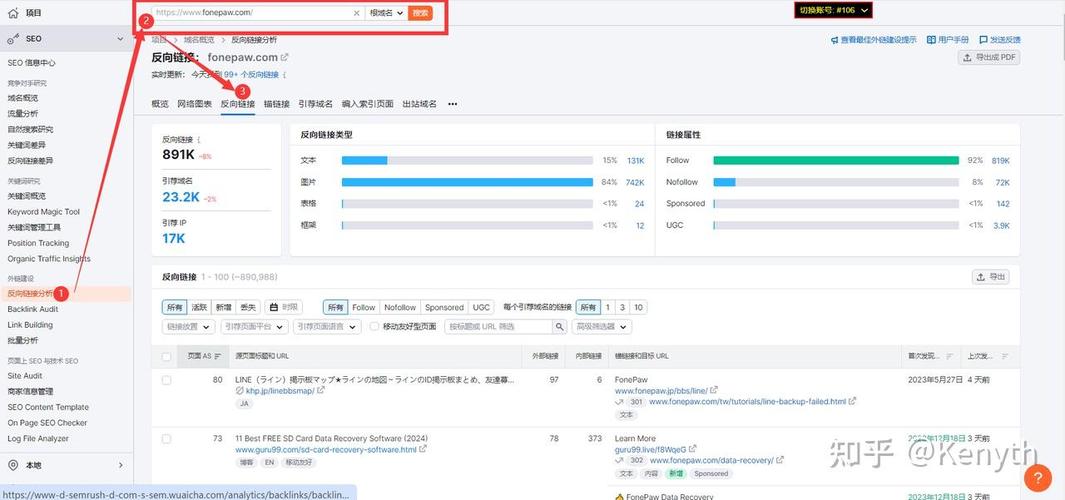
Task: Select the UGC link-attribute filter
Action: (x=481, y=307)
